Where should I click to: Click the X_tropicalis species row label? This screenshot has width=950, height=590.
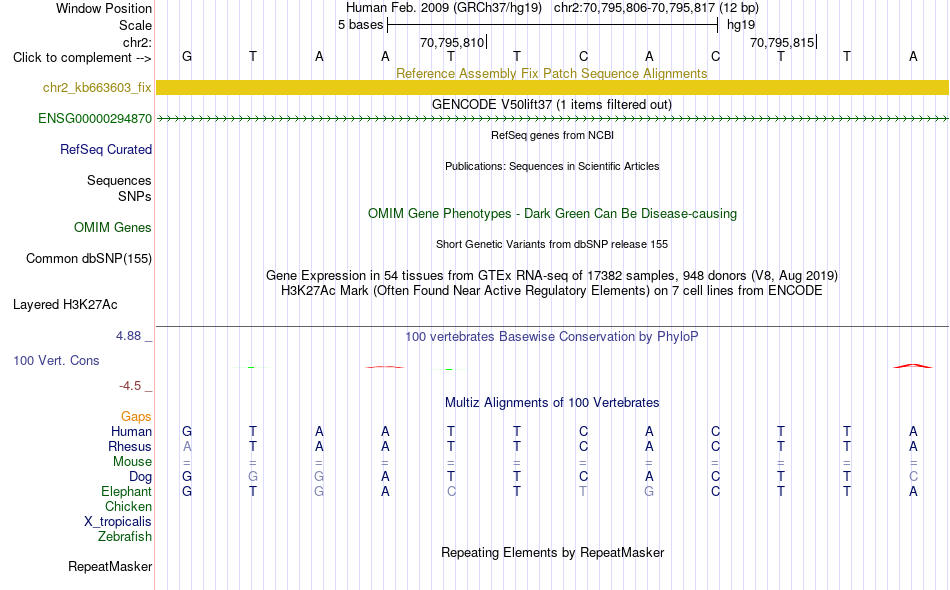118,522
